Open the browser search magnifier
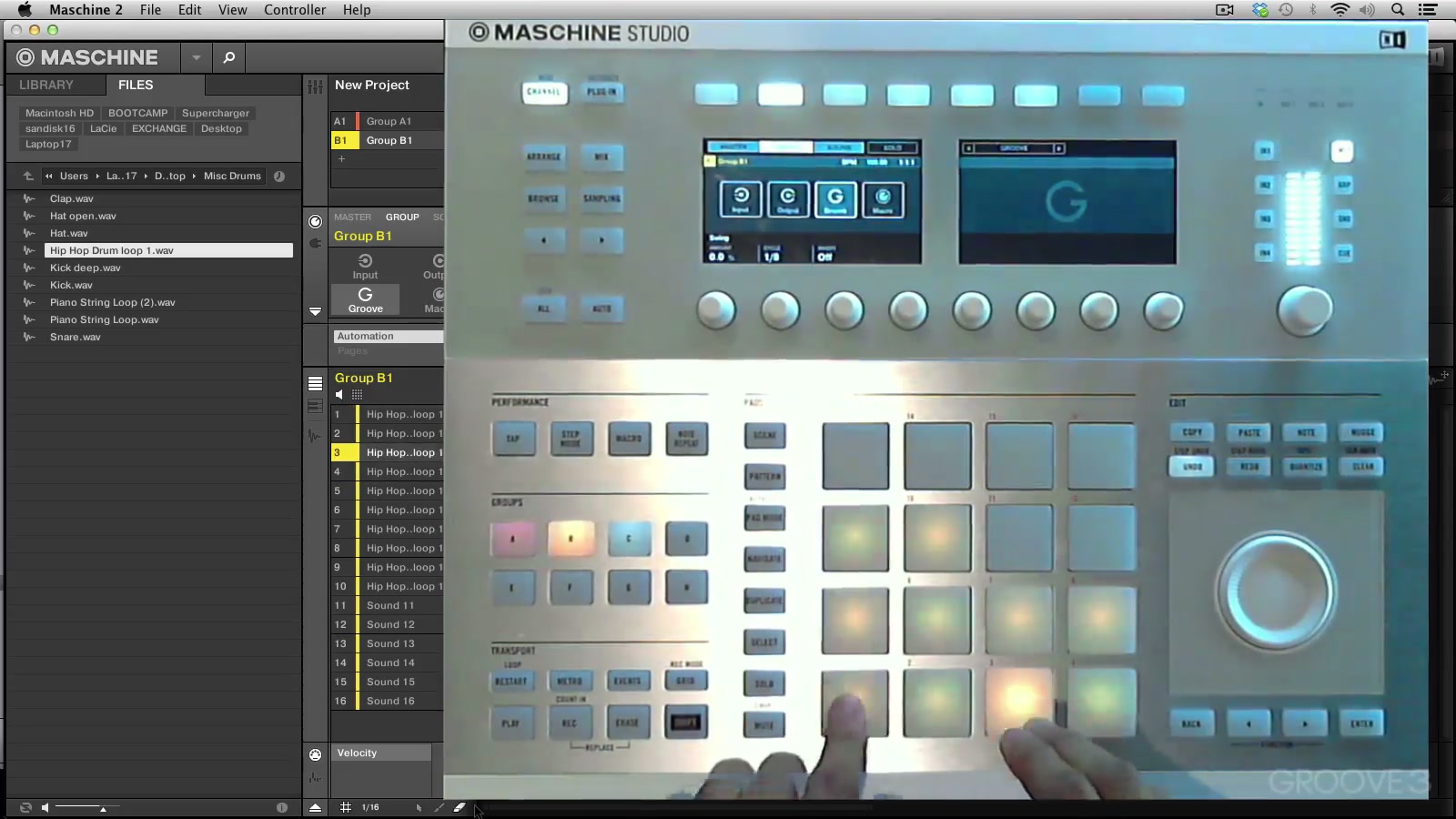Screen dimensions: 1456x819 click(x=229, y=57)
